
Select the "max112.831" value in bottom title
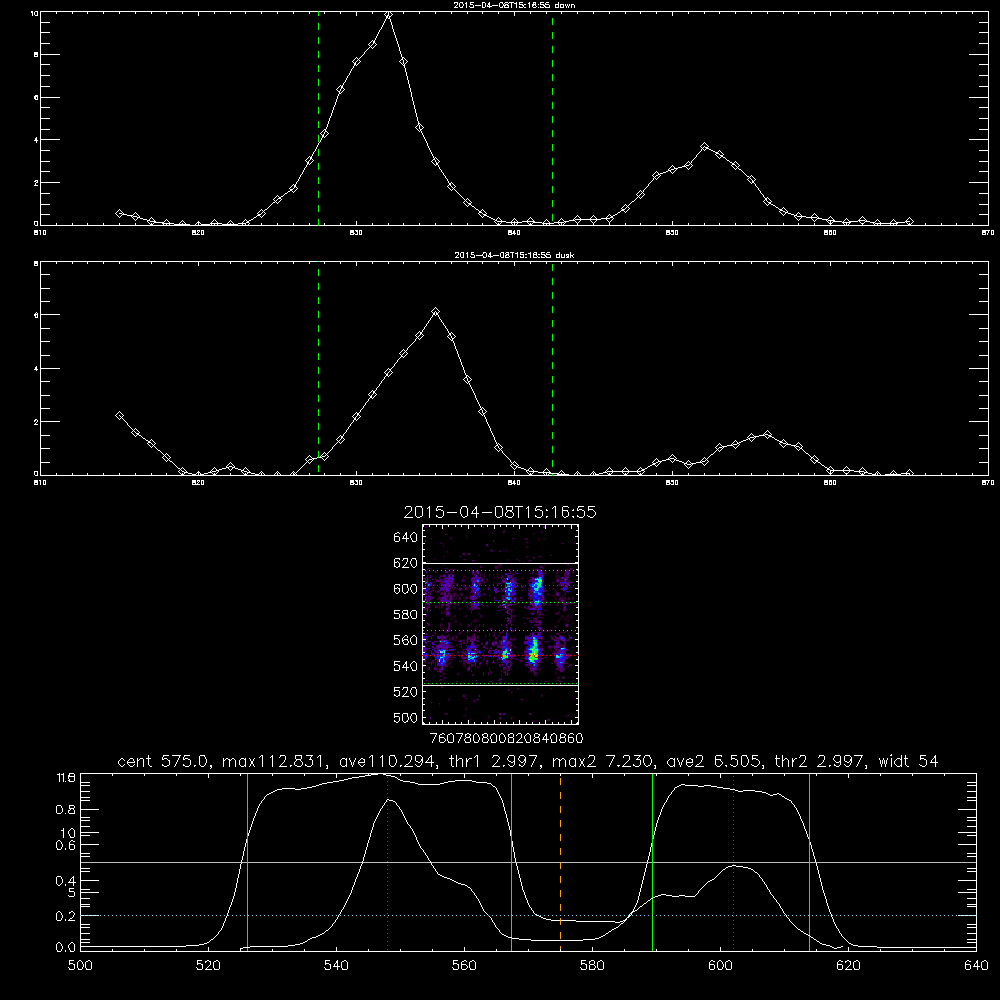click(x=275, y=761)
